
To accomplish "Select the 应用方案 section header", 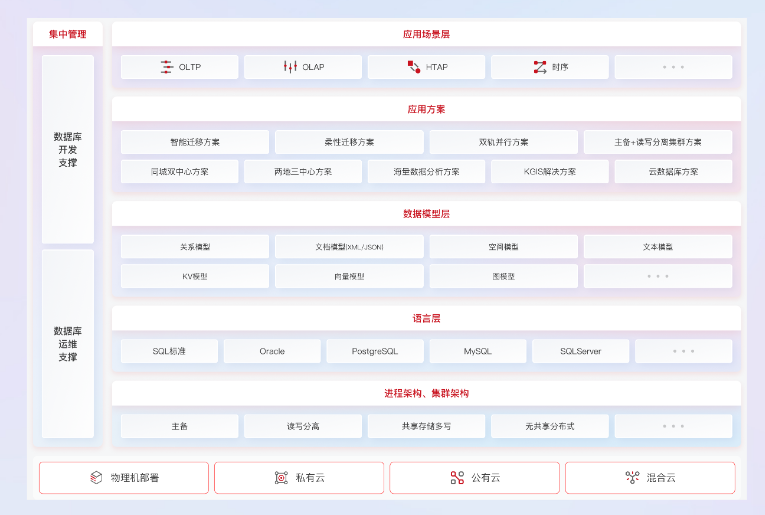I will (x=426, y=109).
